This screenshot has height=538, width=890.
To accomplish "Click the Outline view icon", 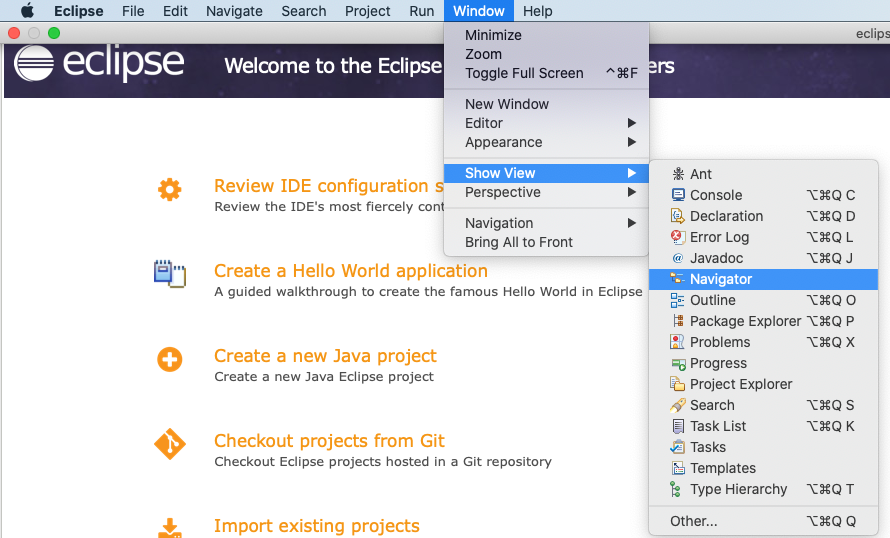I will pyautogui.click(x=678, y=300).
